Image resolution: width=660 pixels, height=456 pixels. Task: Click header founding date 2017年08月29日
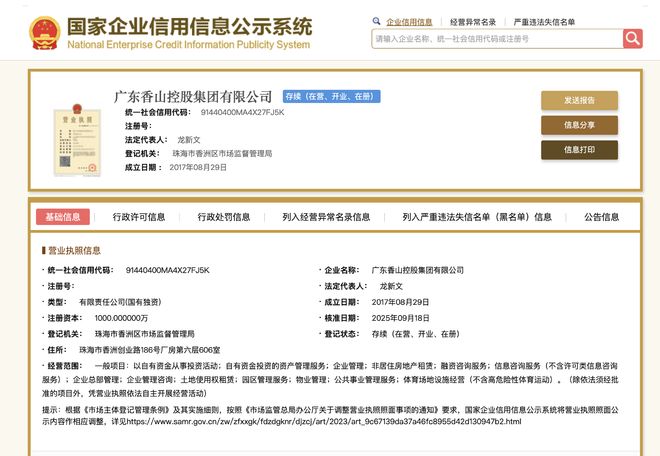point(198,168)
